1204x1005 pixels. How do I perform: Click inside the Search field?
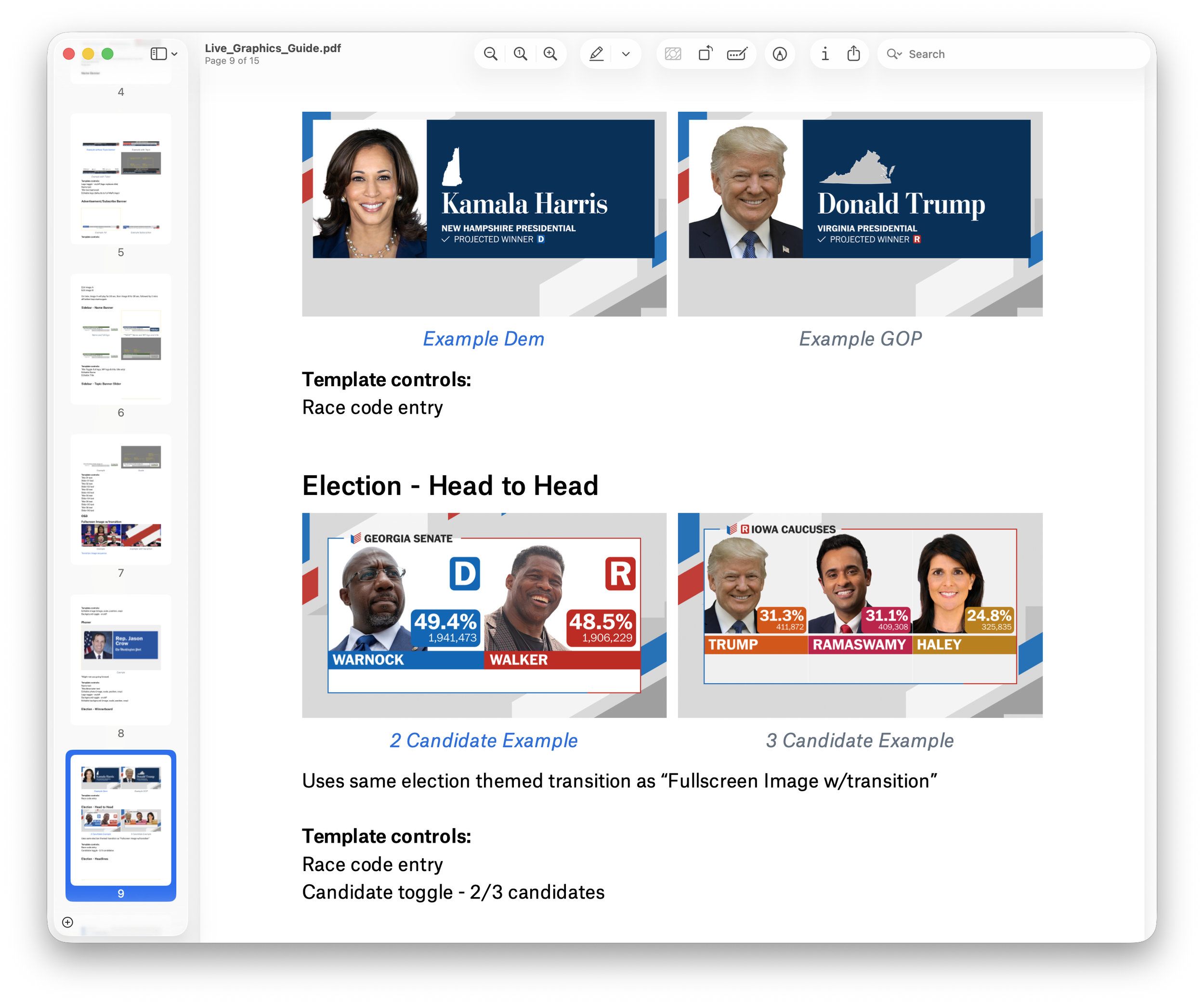1021,54
